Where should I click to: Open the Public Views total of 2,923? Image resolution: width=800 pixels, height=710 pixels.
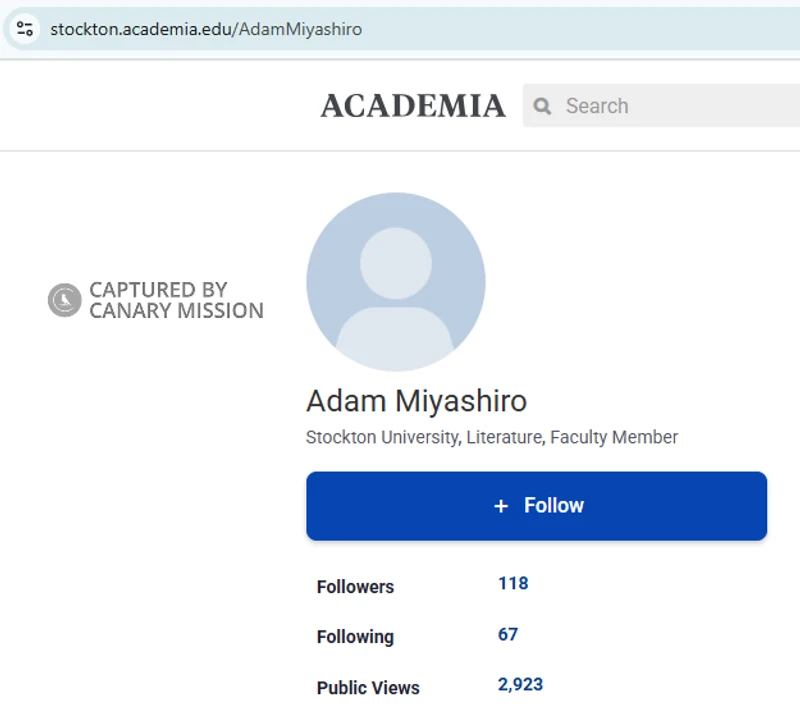pos(519,684)
